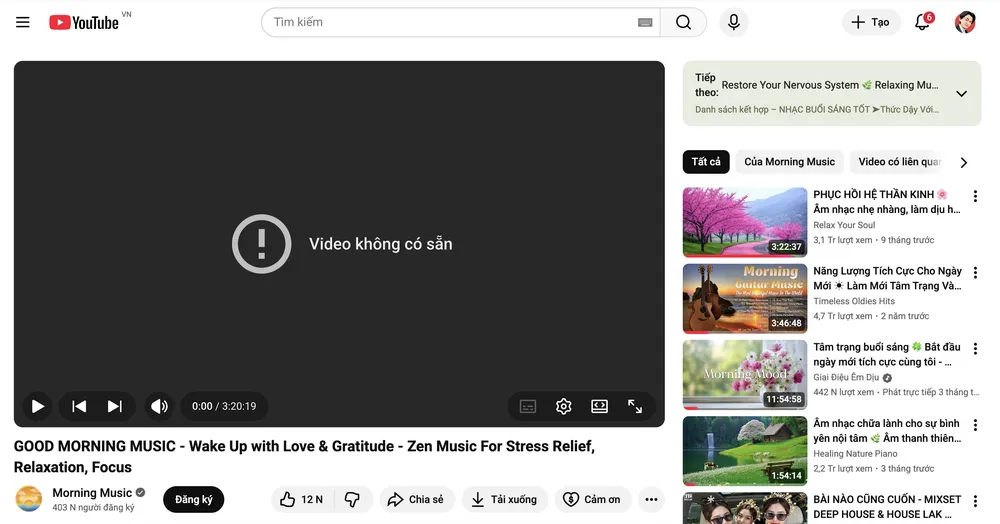
Task: Open player settings gear
Action: [563, 406]
